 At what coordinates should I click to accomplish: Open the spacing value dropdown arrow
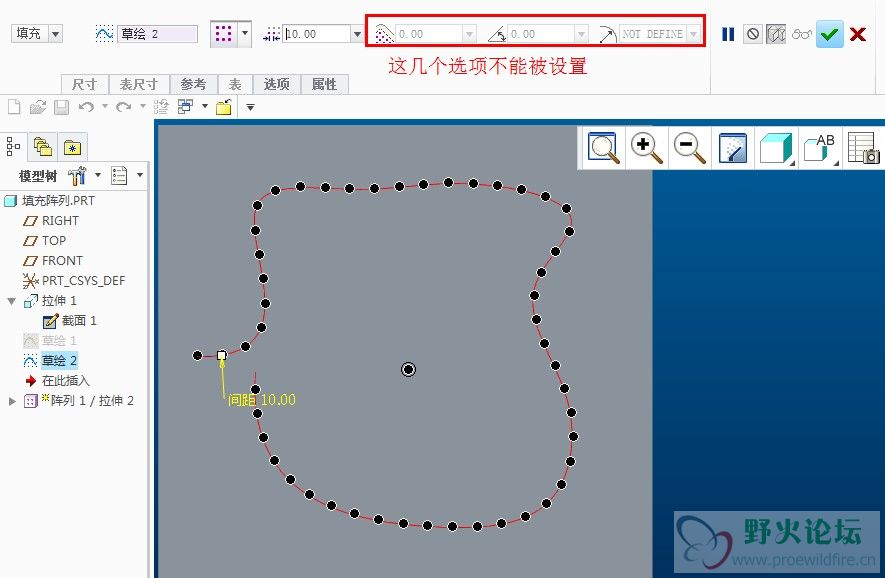tap(357, 34)
